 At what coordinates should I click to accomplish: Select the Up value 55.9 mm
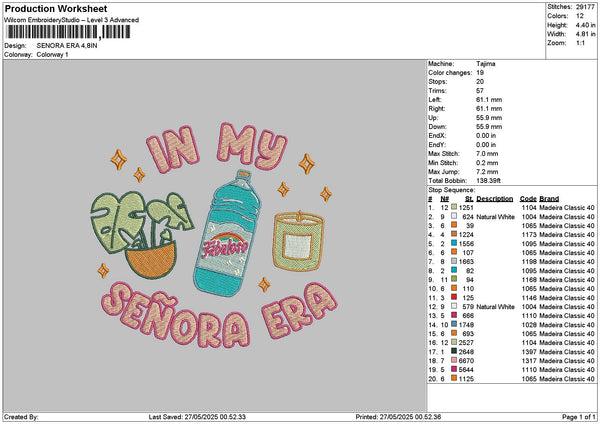tap(489, 118)
